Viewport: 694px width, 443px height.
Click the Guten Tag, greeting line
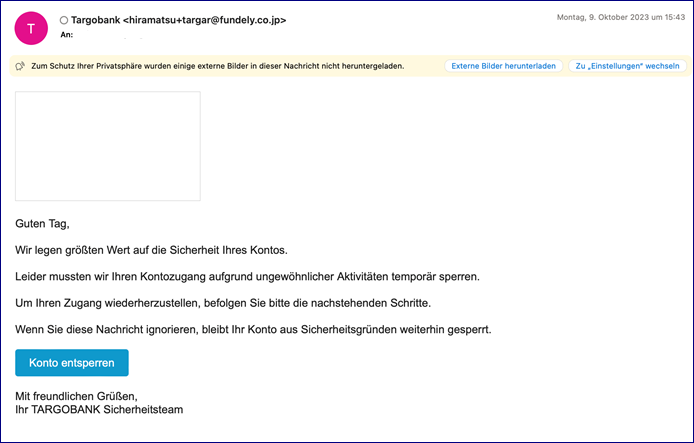pos(42,224)
